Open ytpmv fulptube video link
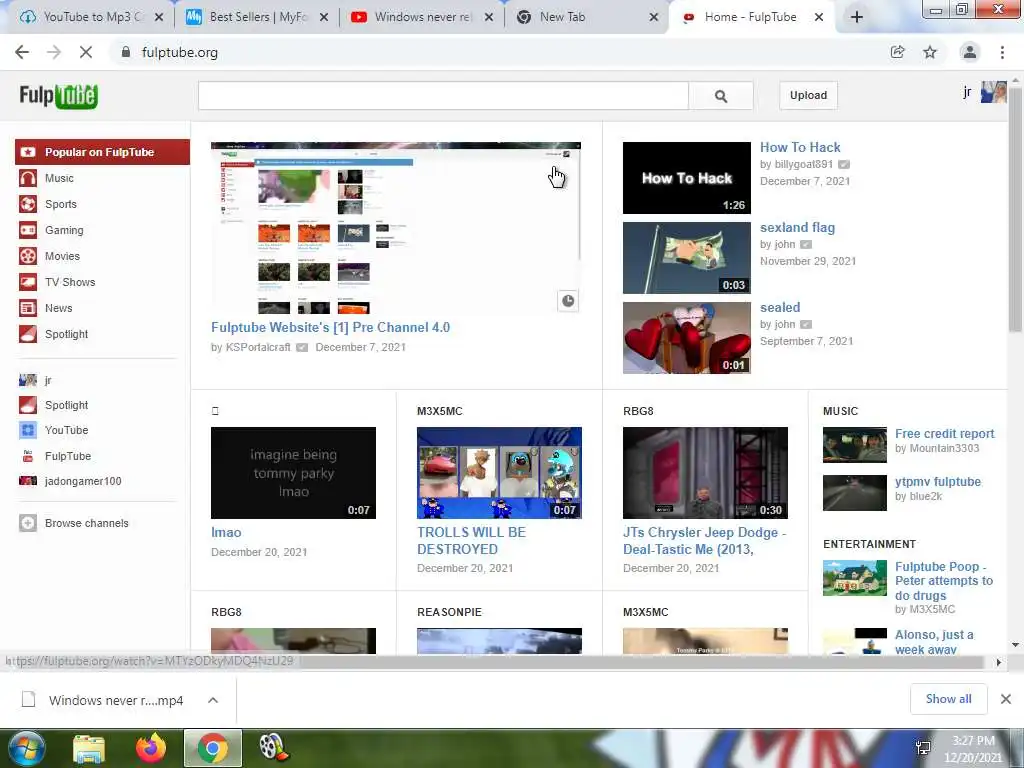 coord(938,482)
